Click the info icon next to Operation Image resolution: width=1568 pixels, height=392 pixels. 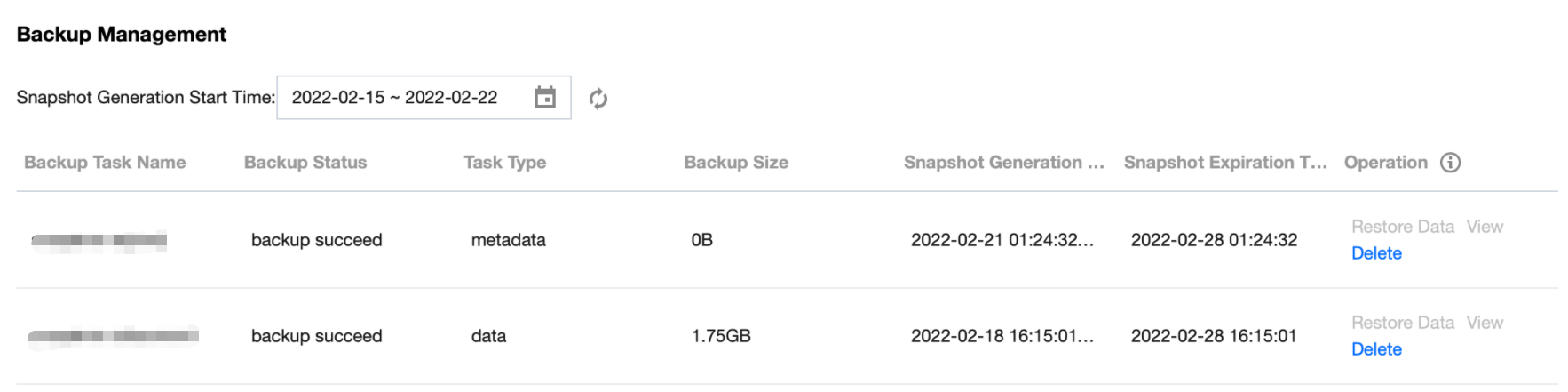(1450, 163)
